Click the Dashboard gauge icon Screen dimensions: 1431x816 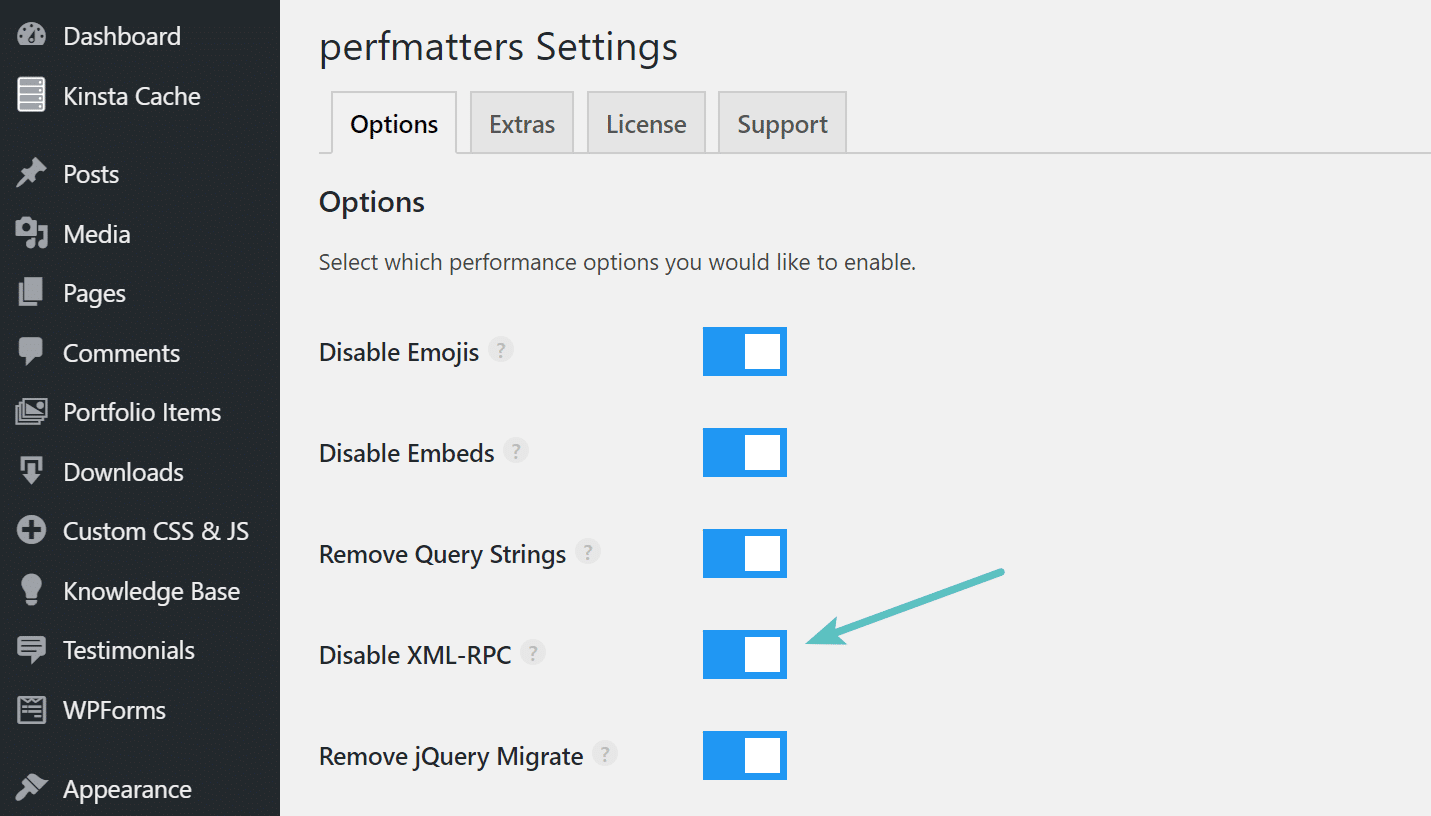click(x=32, y=36)
